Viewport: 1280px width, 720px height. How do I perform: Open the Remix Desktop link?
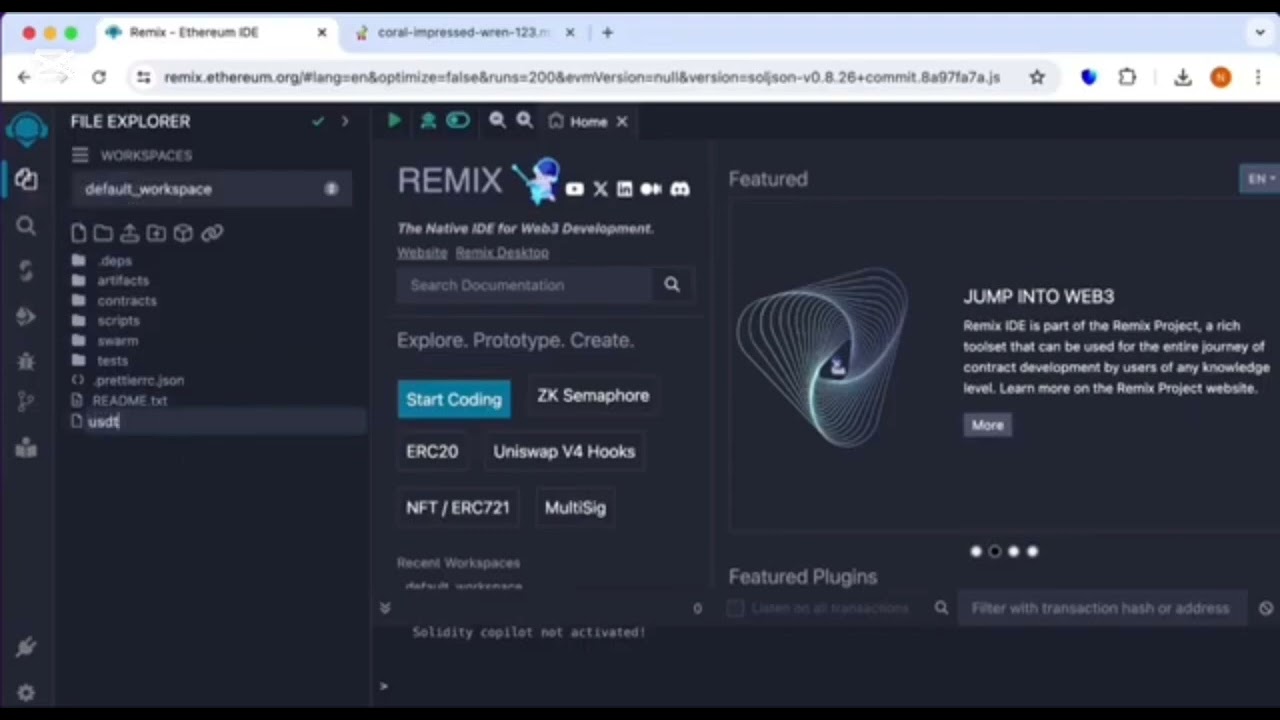pos(502,253)
